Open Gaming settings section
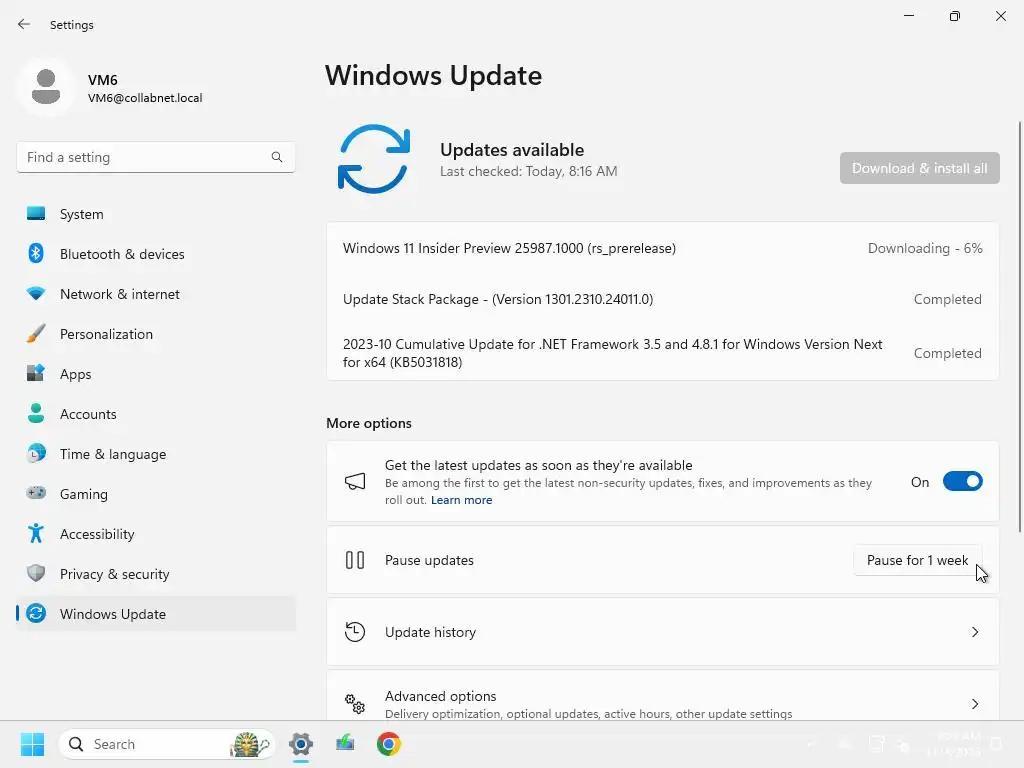Screen dimensions: 1024x768 pos(156,494)
